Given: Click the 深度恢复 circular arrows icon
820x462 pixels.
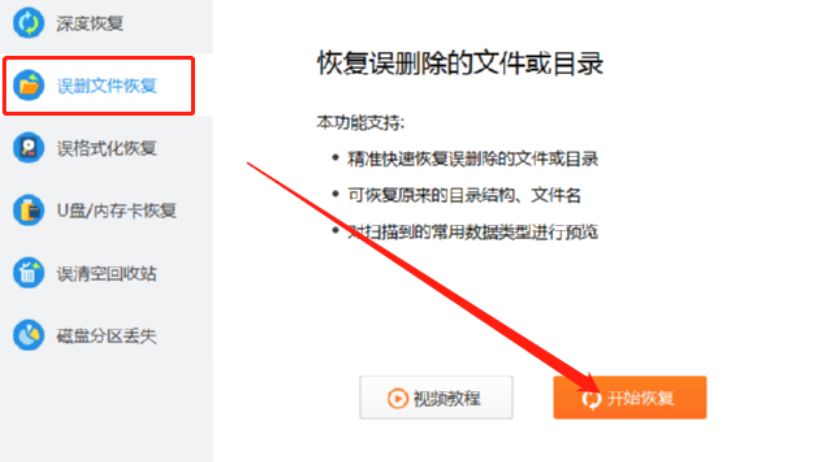Looking at the screenshot, I should (x=29, y=23).
